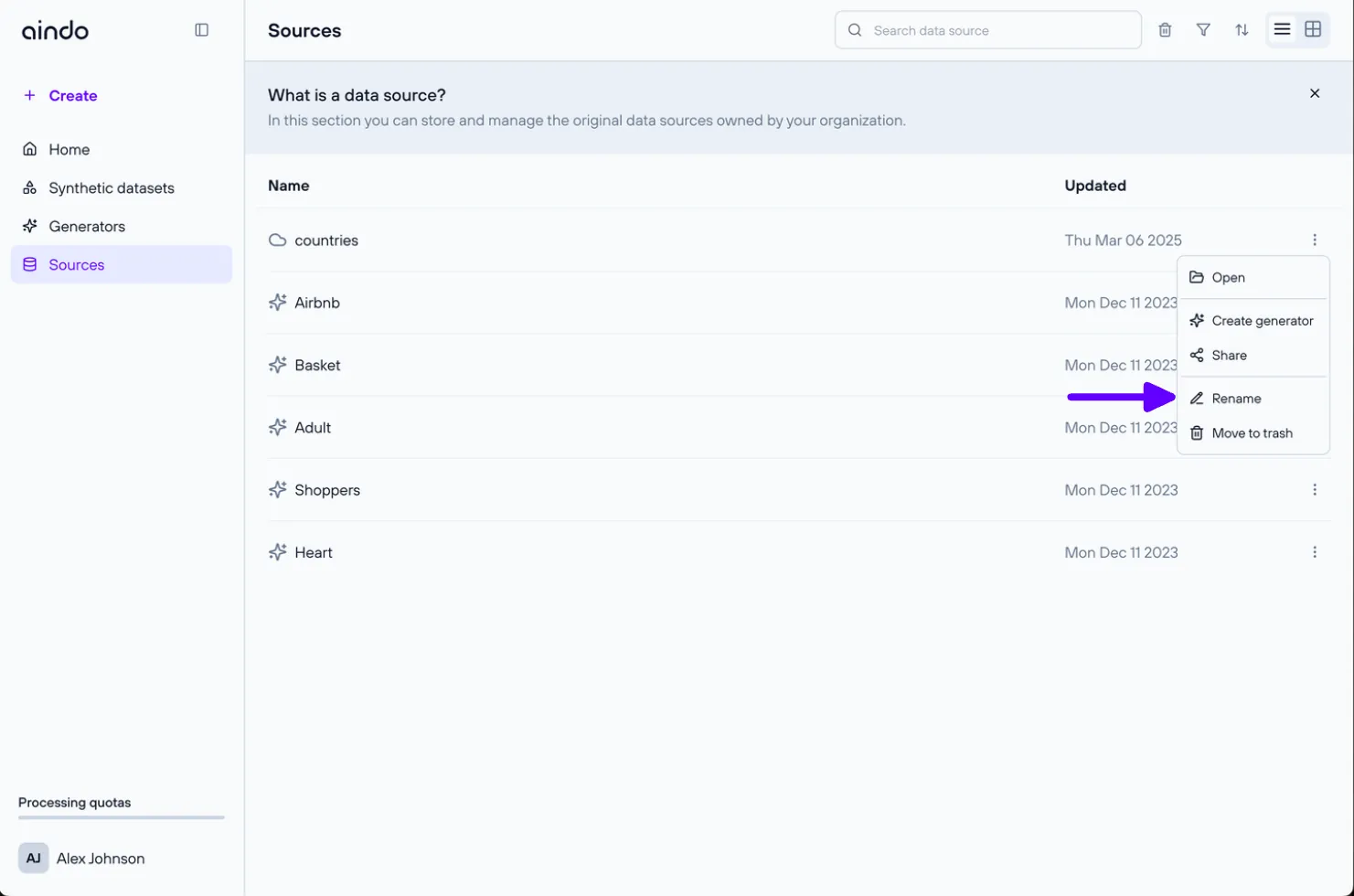The image size is (1354, 896).
Task: Select Rename from the context menu
Action: click(1236, 399)
